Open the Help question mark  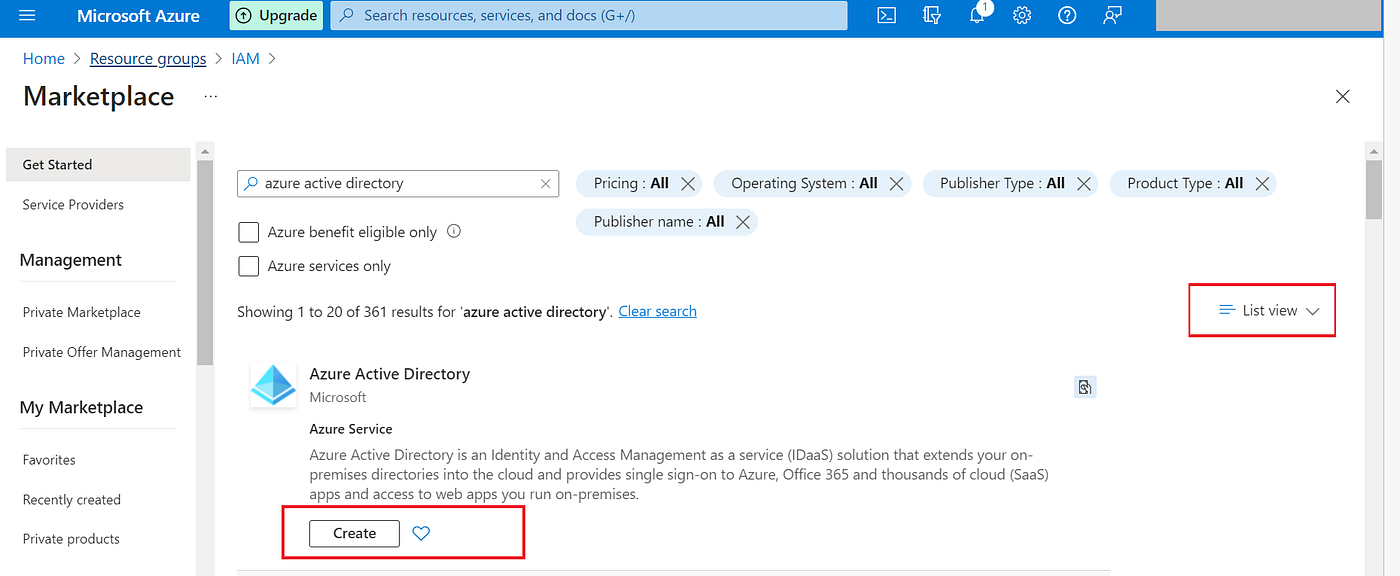1067,16
